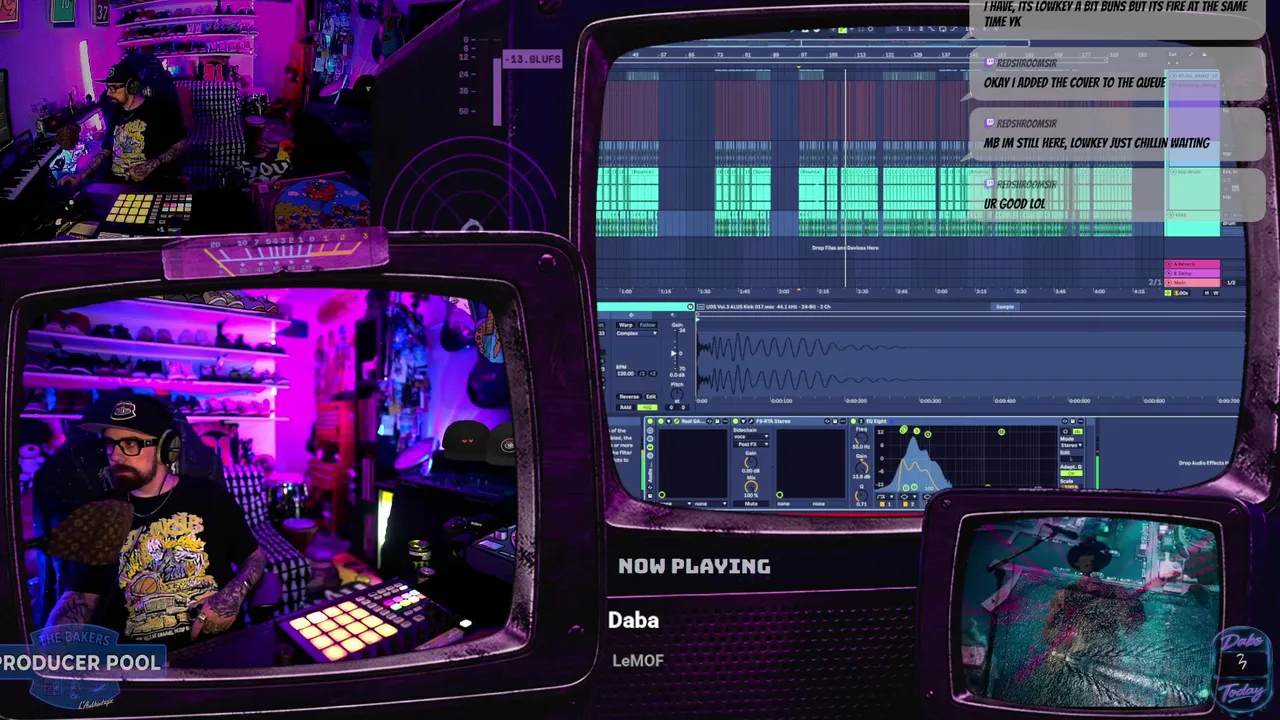Click the green automation icon beside 1.00x
The width and height of the screenshot is (1280, 720).
tap(1168, 293)
